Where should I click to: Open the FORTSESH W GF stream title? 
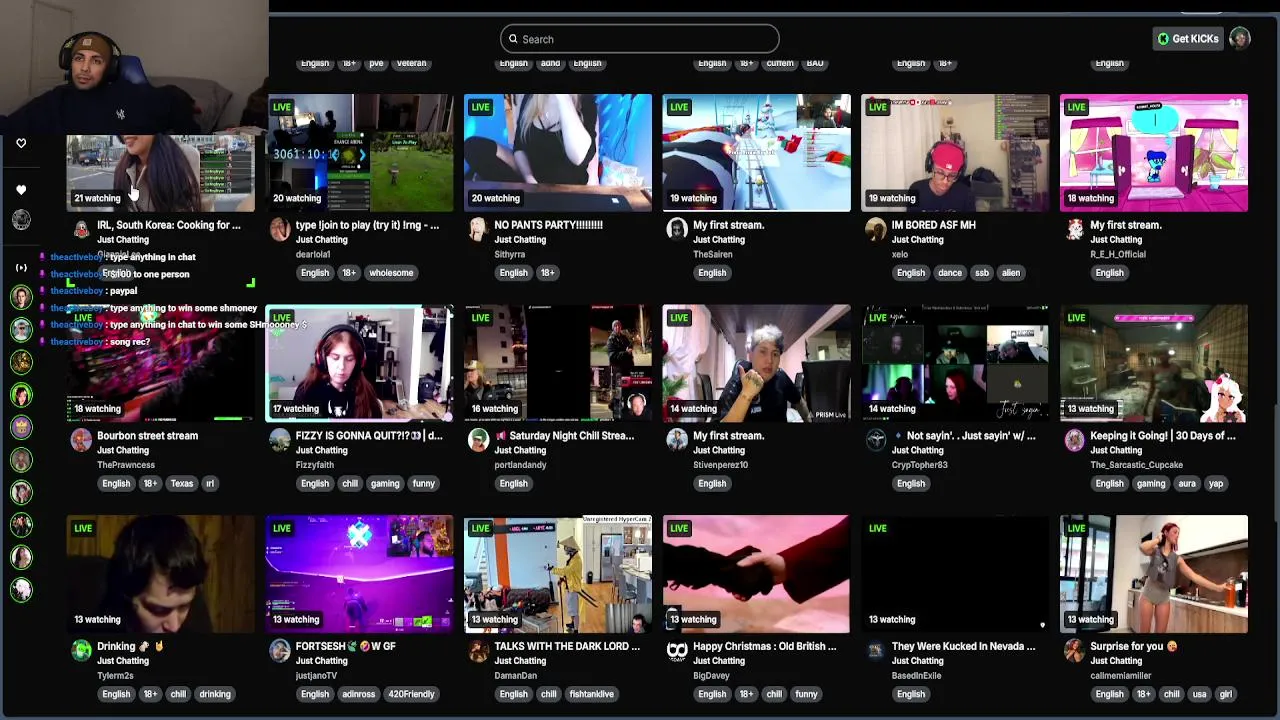[x=346, y=647]
